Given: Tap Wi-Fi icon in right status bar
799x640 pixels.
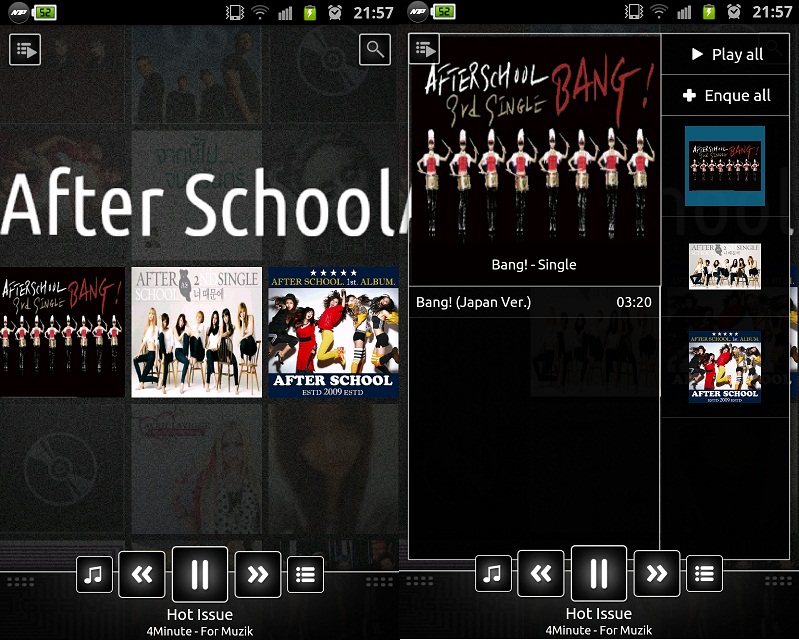Looking at the screenshot, I should tap(659, 12).
